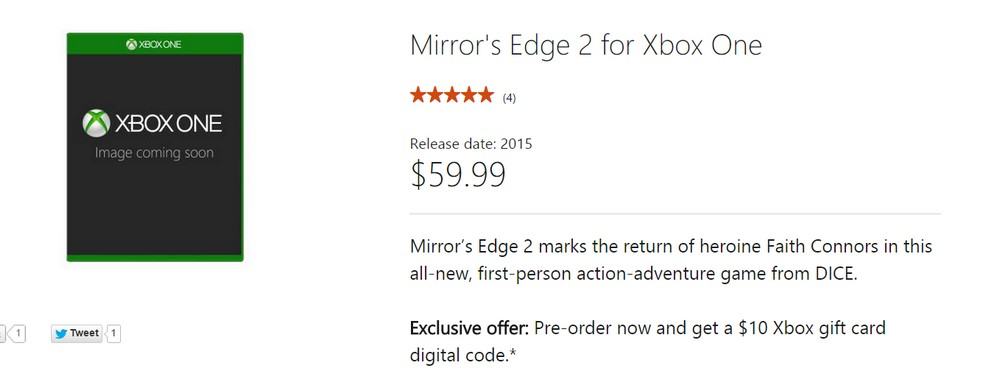Click the fifth orange rating star
Viewport: 1000px width, 377px height.
click(x=485, y=96)
